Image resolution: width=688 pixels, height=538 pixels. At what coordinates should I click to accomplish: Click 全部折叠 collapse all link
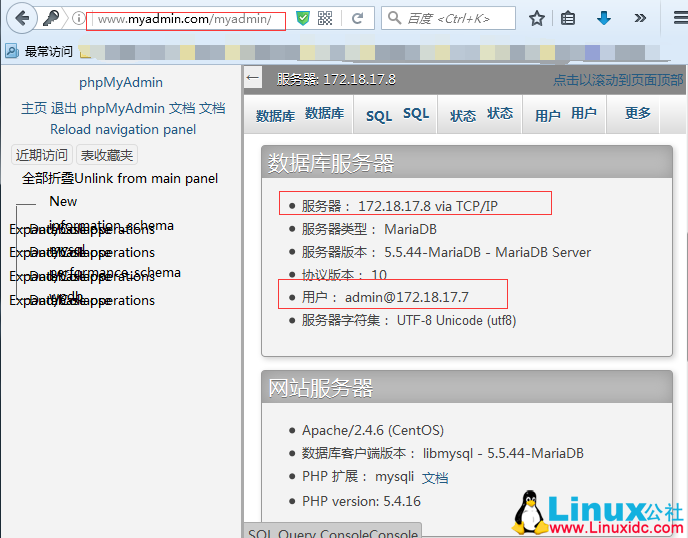coord(48,179)
